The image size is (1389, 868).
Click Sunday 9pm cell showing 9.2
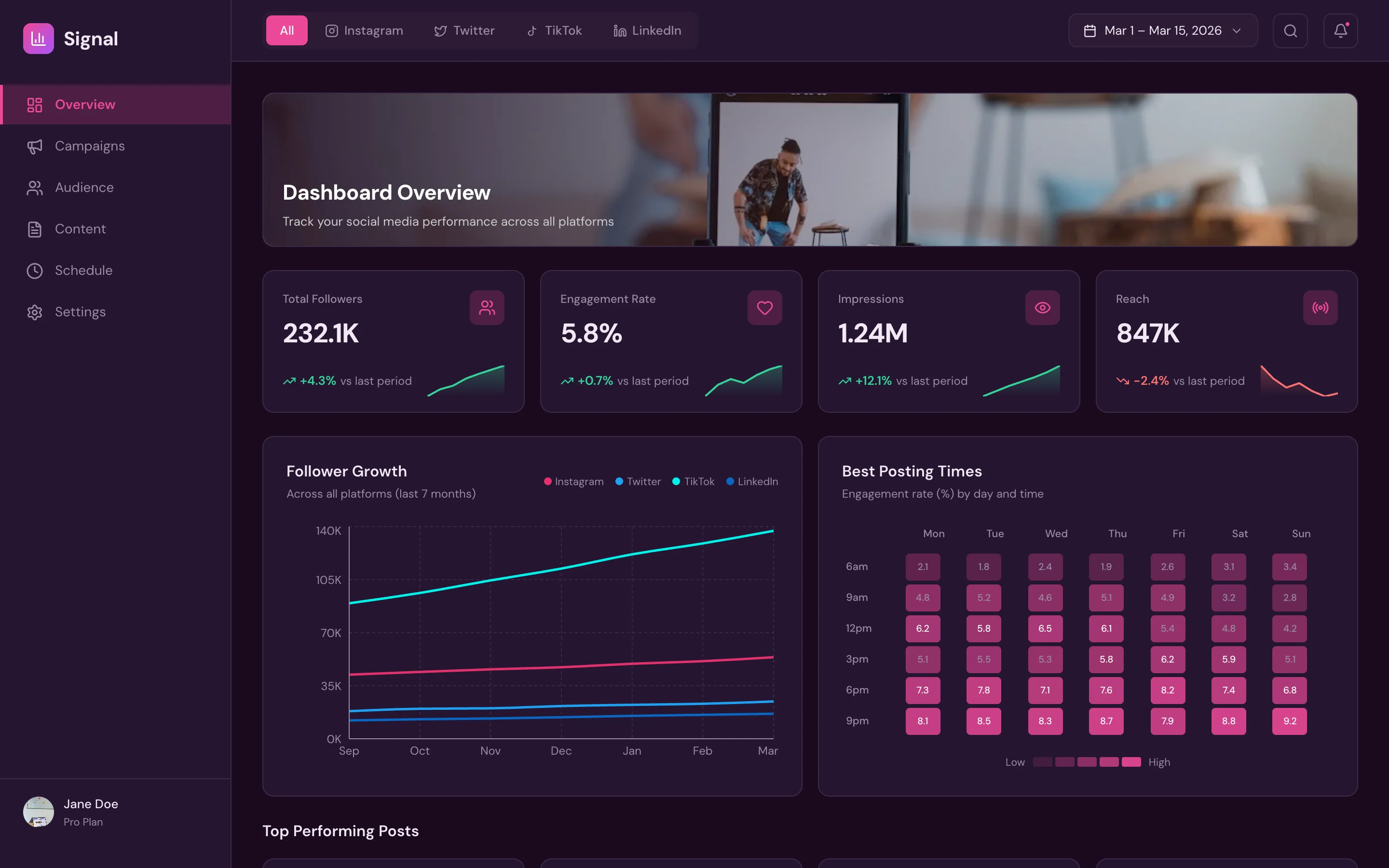pos(1289,721)
